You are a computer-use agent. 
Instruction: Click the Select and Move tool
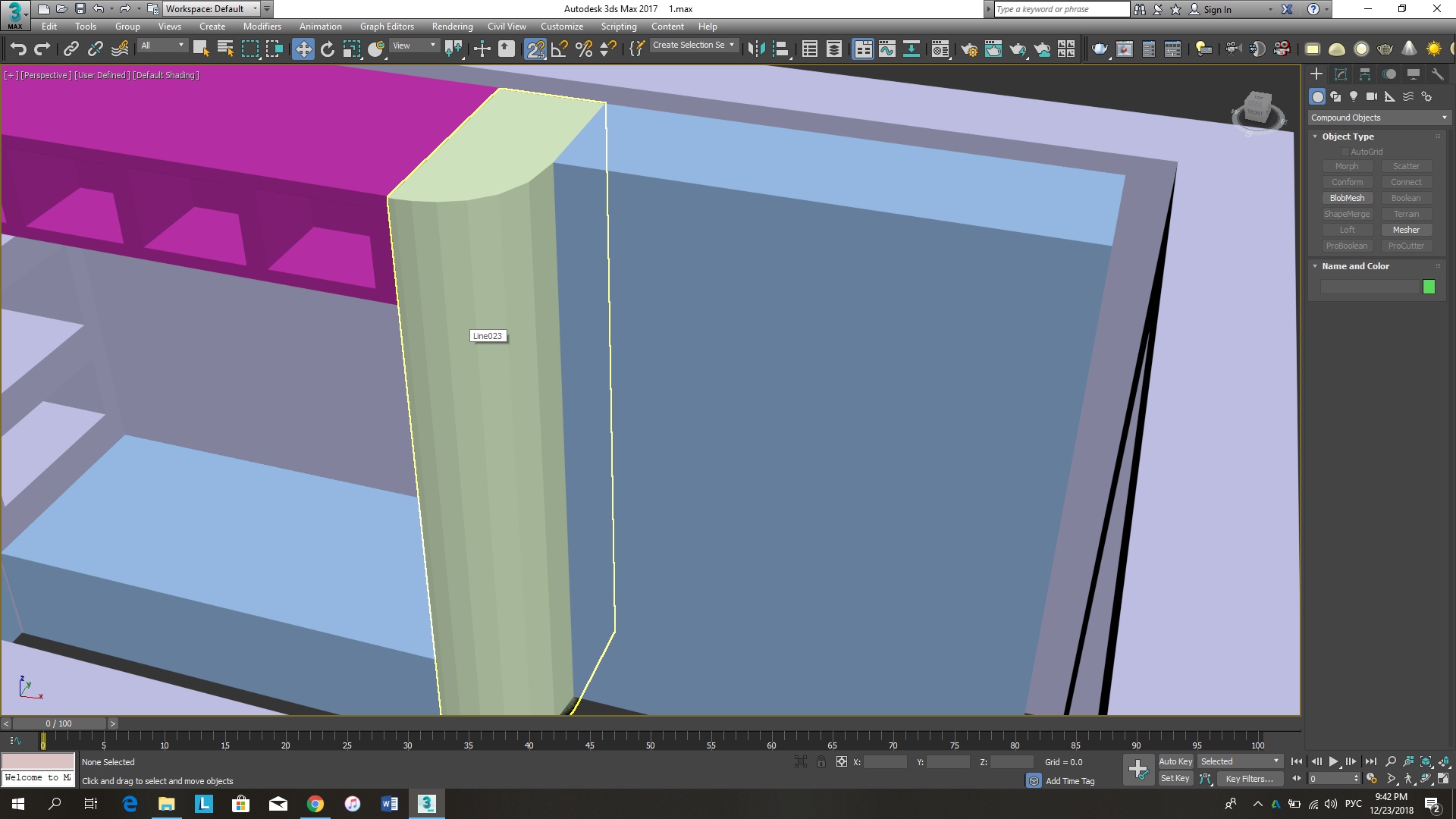pyautogui.click(x=303, y=49)
